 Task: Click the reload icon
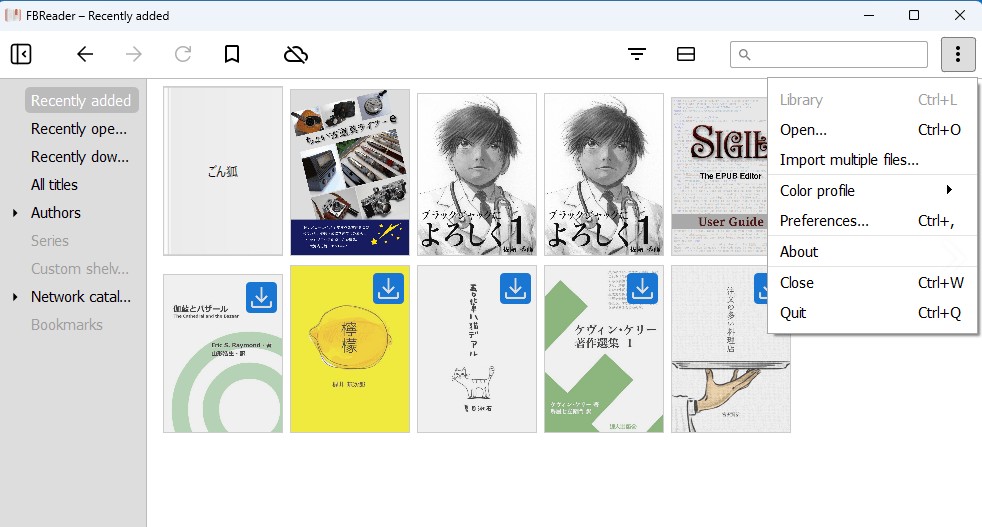[x=183, y=55]
